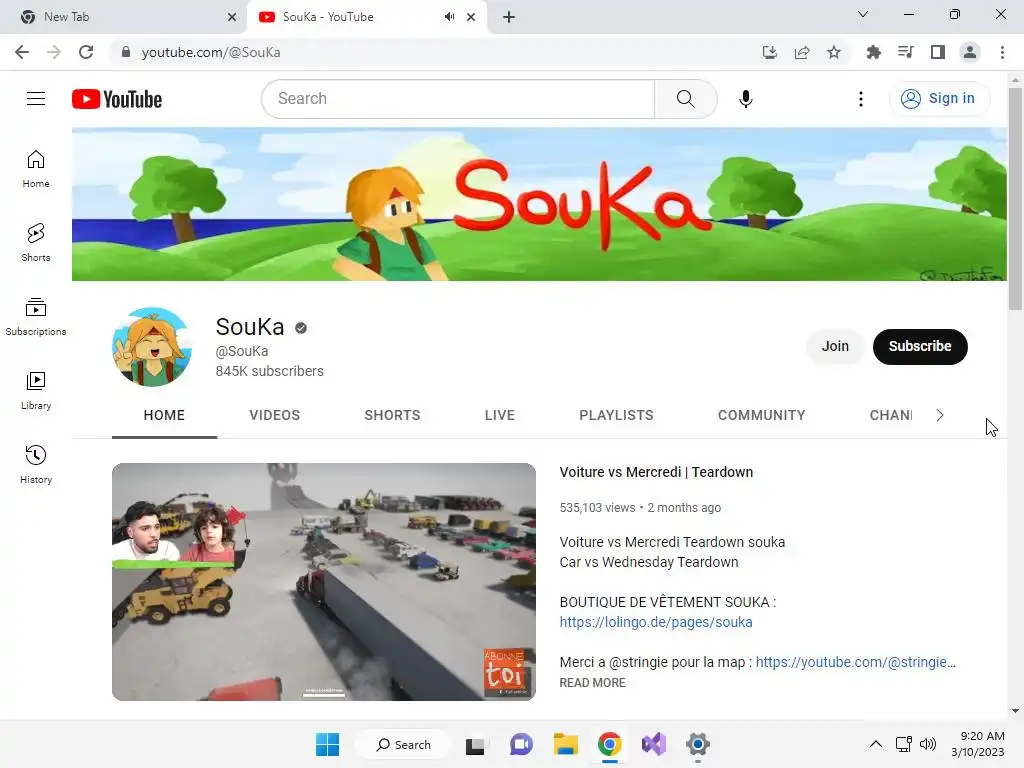Play the featured video thumbnail

coord(324,582)
